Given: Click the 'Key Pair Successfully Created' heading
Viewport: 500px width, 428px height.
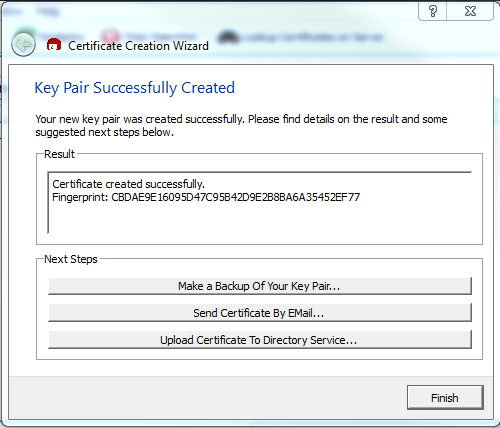Looking at the screenshot, I should [x=135, y=88].
